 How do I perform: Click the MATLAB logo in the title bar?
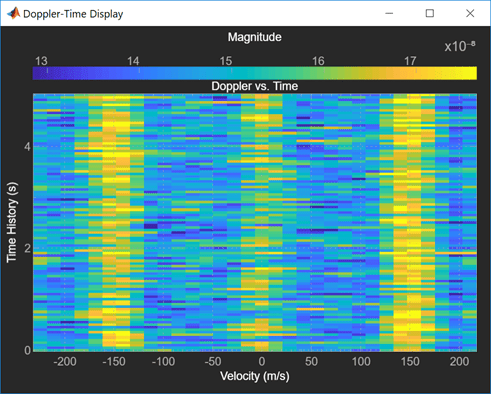13,13
